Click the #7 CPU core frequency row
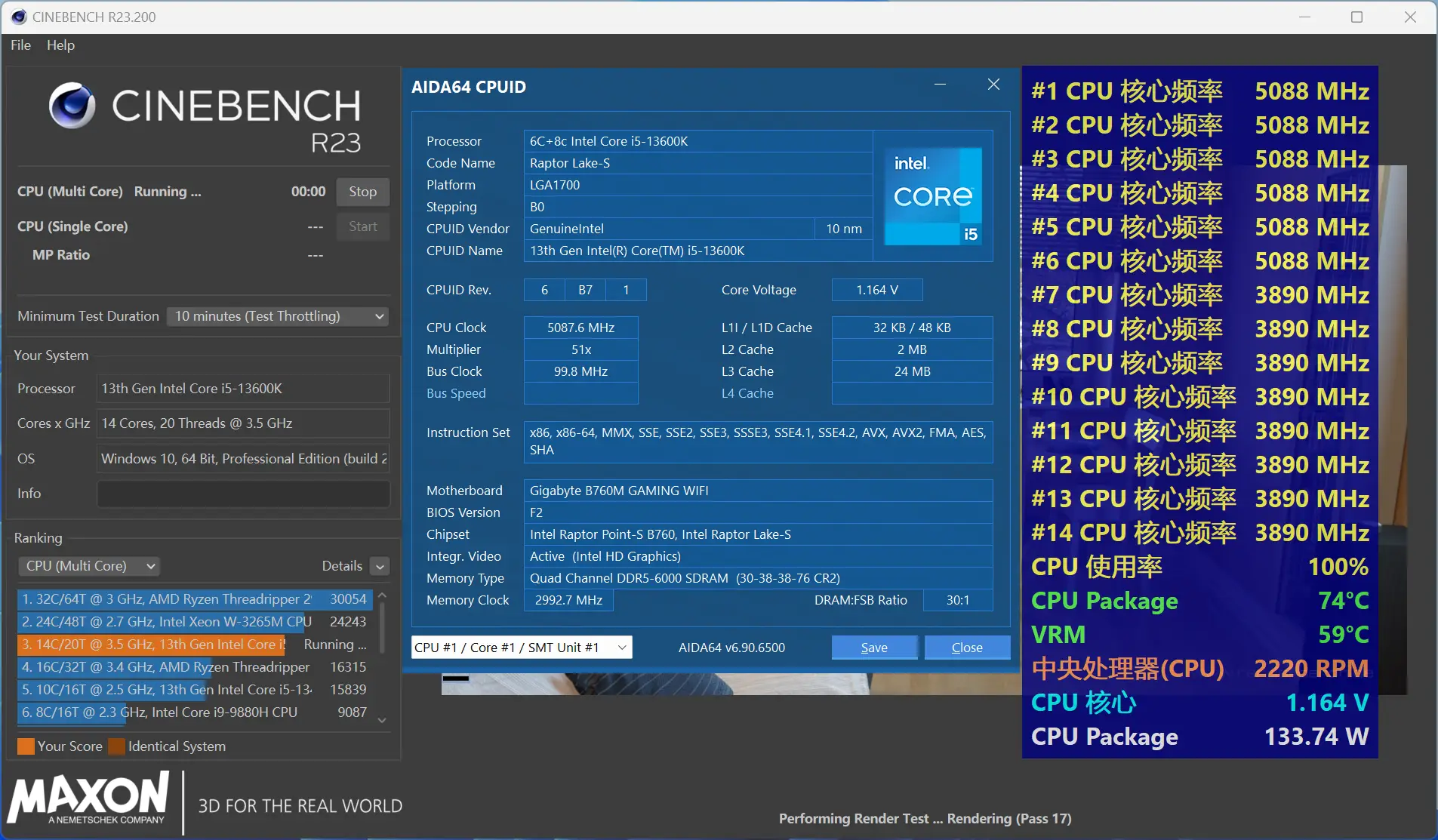 click(1199, 295)
